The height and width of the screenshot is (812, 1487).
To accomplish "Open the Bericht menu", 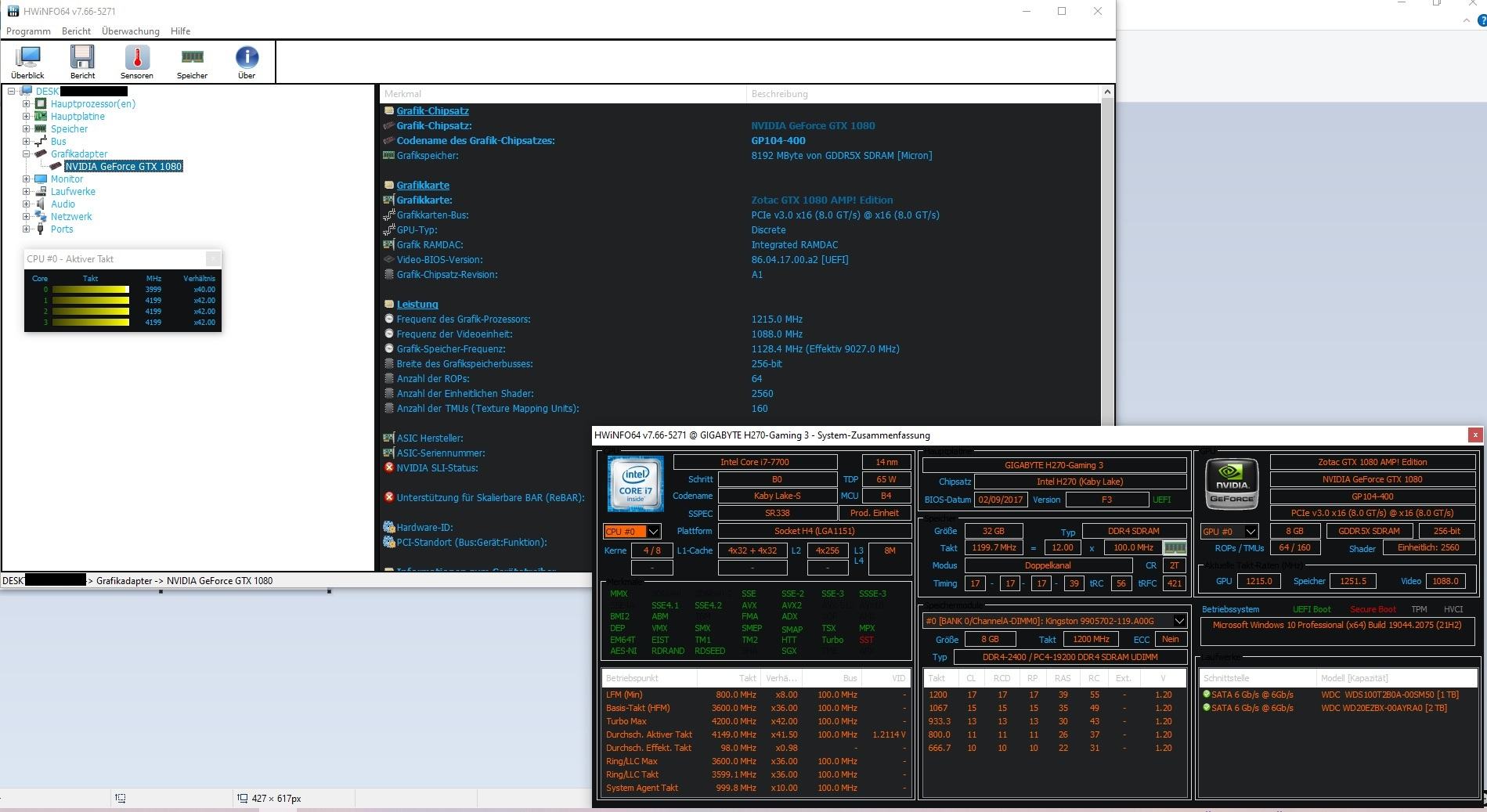I will [77, 31].
